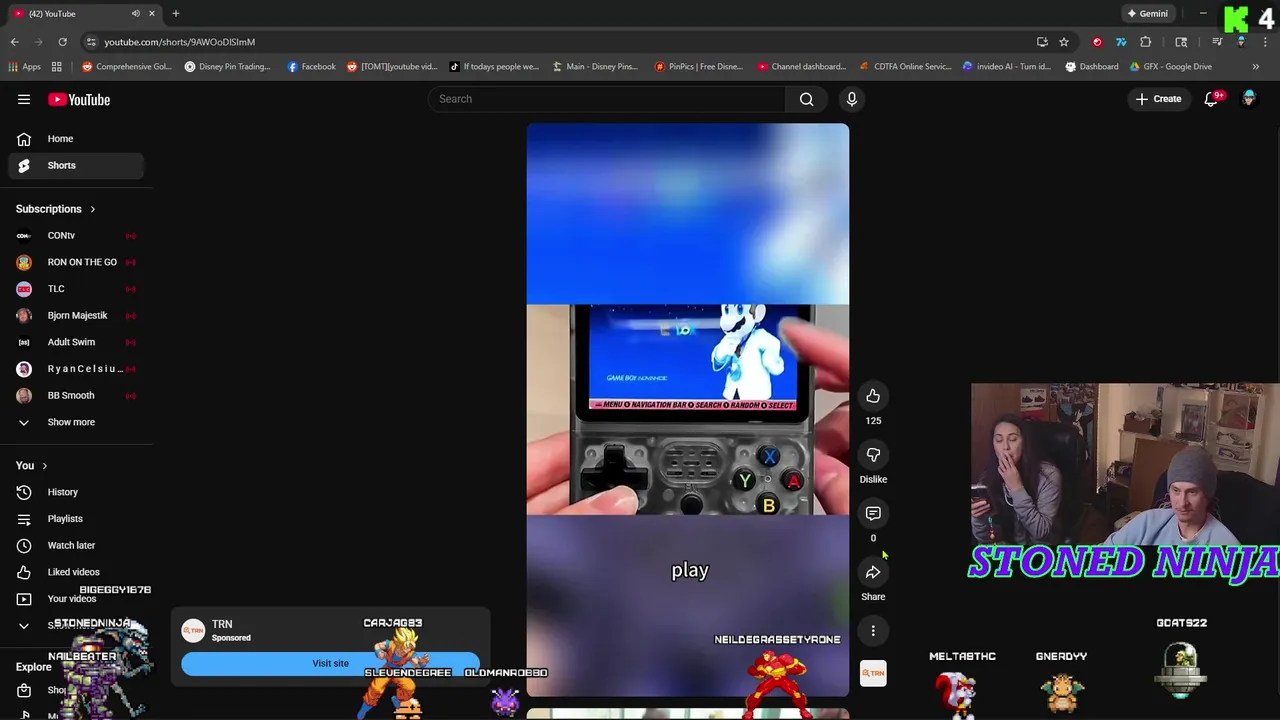Open Your videos in sidebar
1280x720 pixels.
75,599
